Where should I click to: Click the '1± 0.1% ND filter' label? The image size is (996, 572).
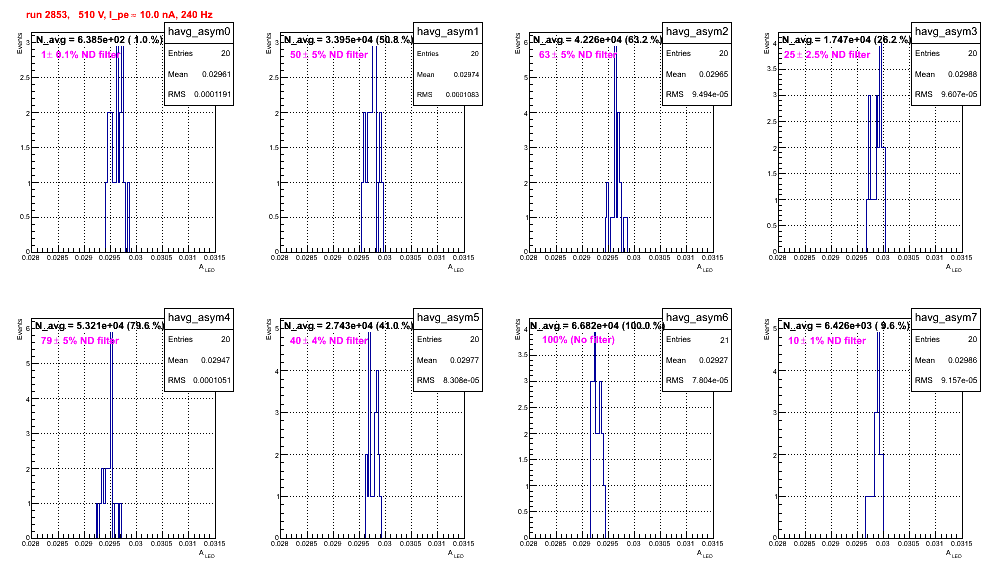pos(80,55)
